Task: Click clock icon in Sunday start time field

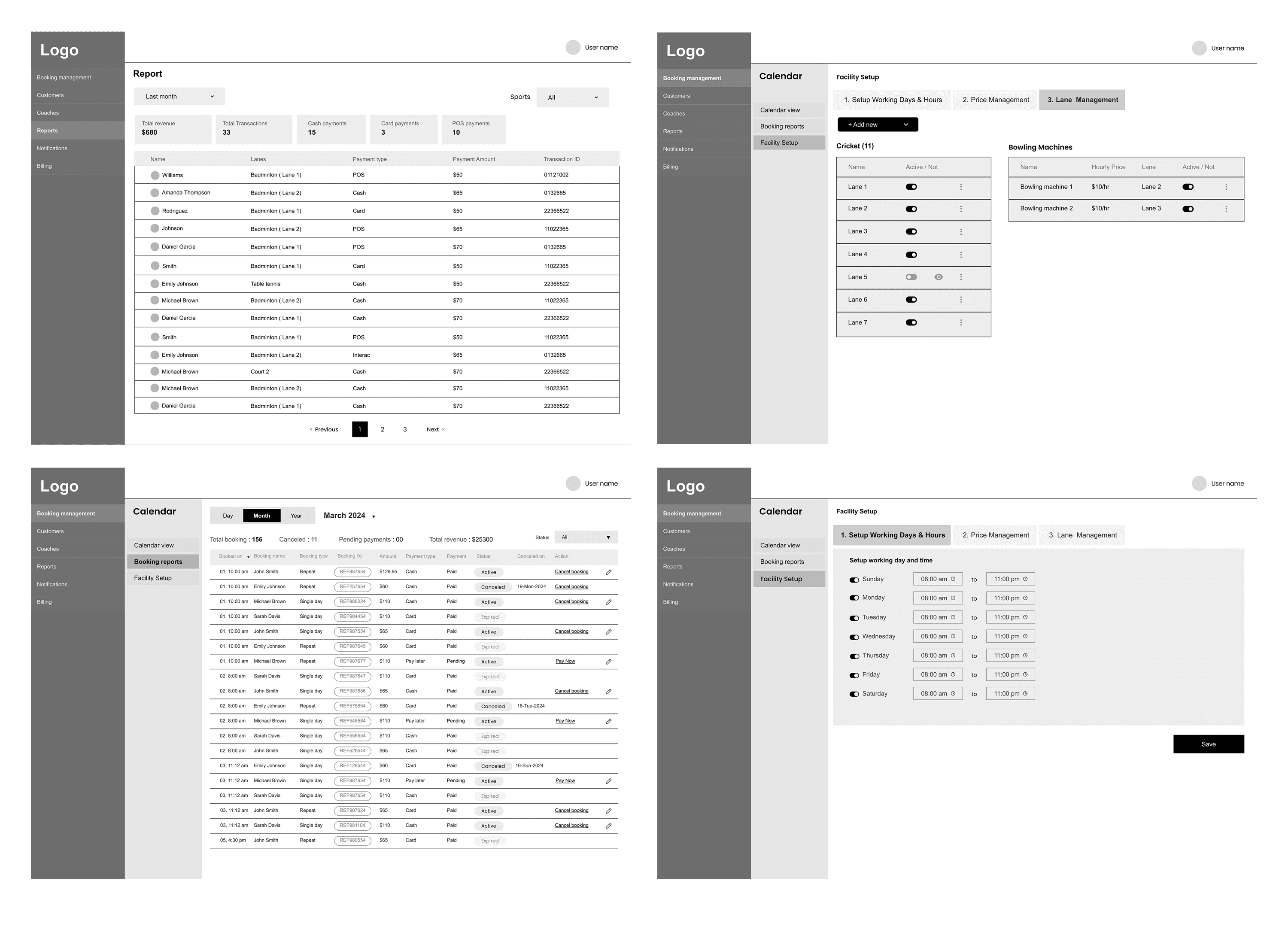Action: 953,579
